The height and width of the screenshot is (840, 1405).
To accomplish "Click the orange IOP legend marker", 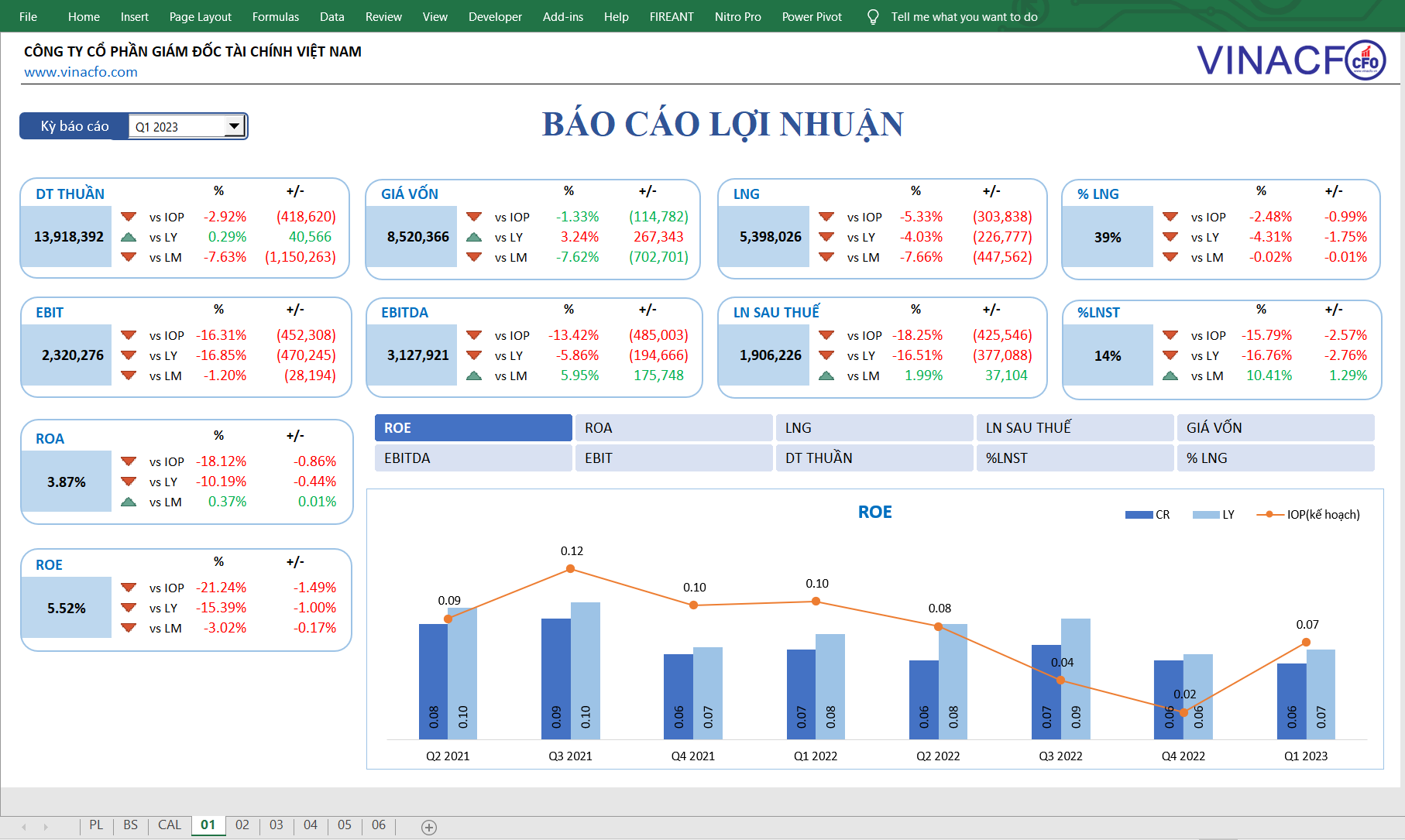I will tap(1269, 515).
